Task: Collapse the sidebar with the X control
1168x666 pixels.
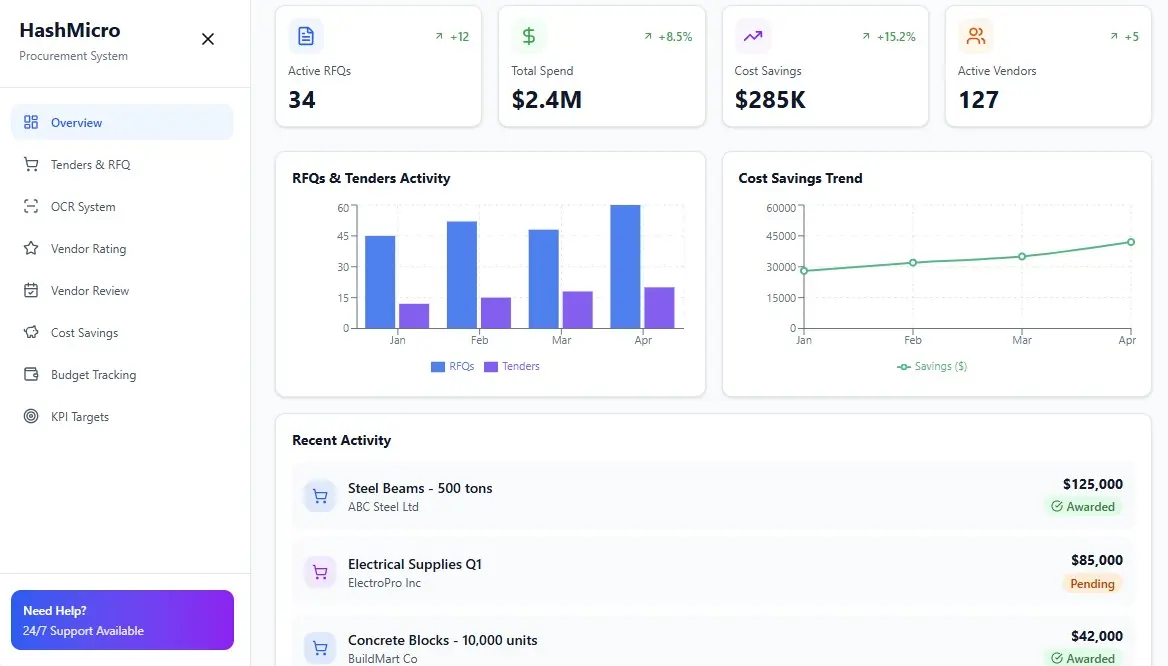Action: point(207,39)
